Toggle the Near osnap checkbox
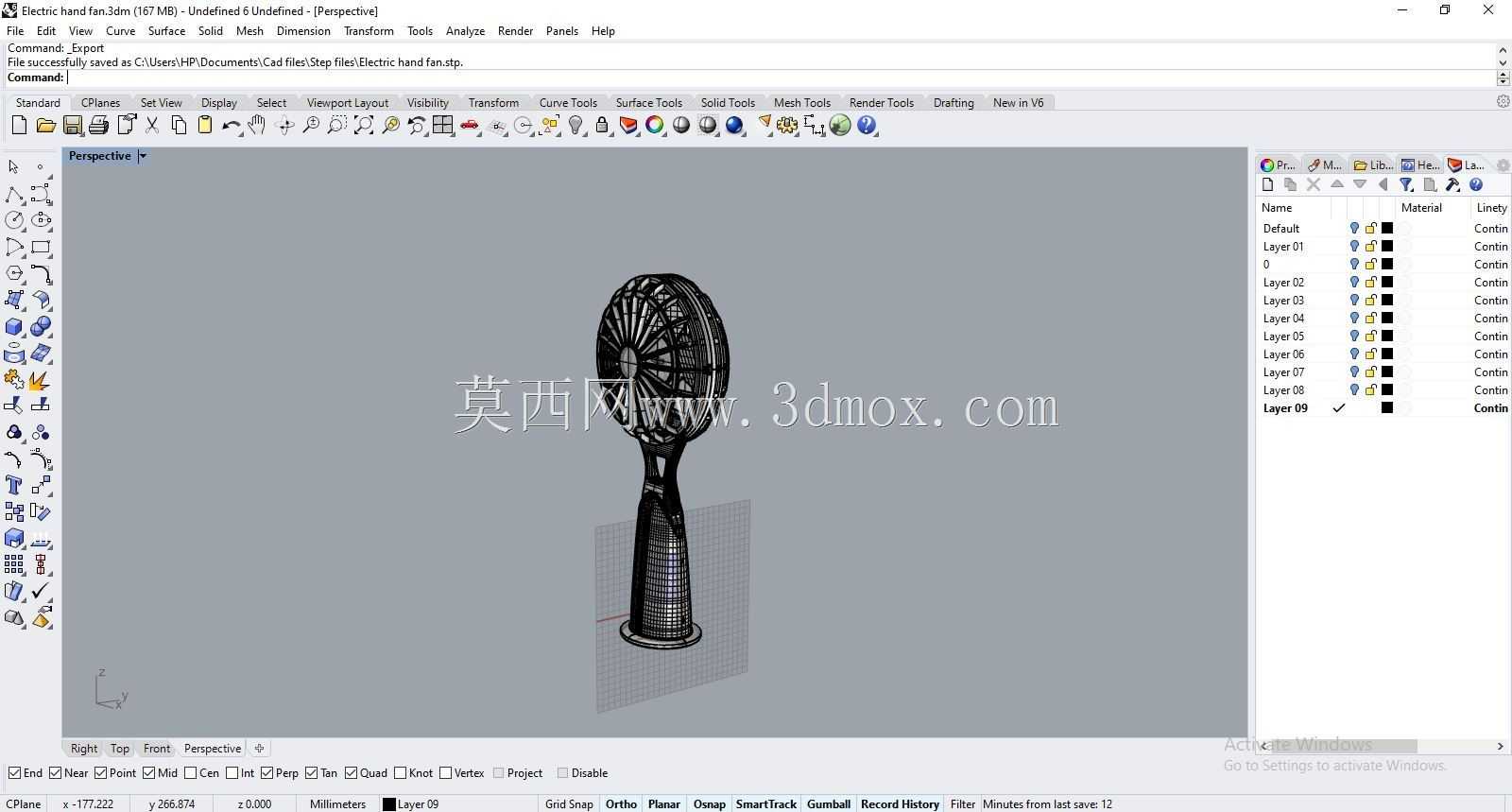This screenshot has width=1512, height=812. pos(55,773)
